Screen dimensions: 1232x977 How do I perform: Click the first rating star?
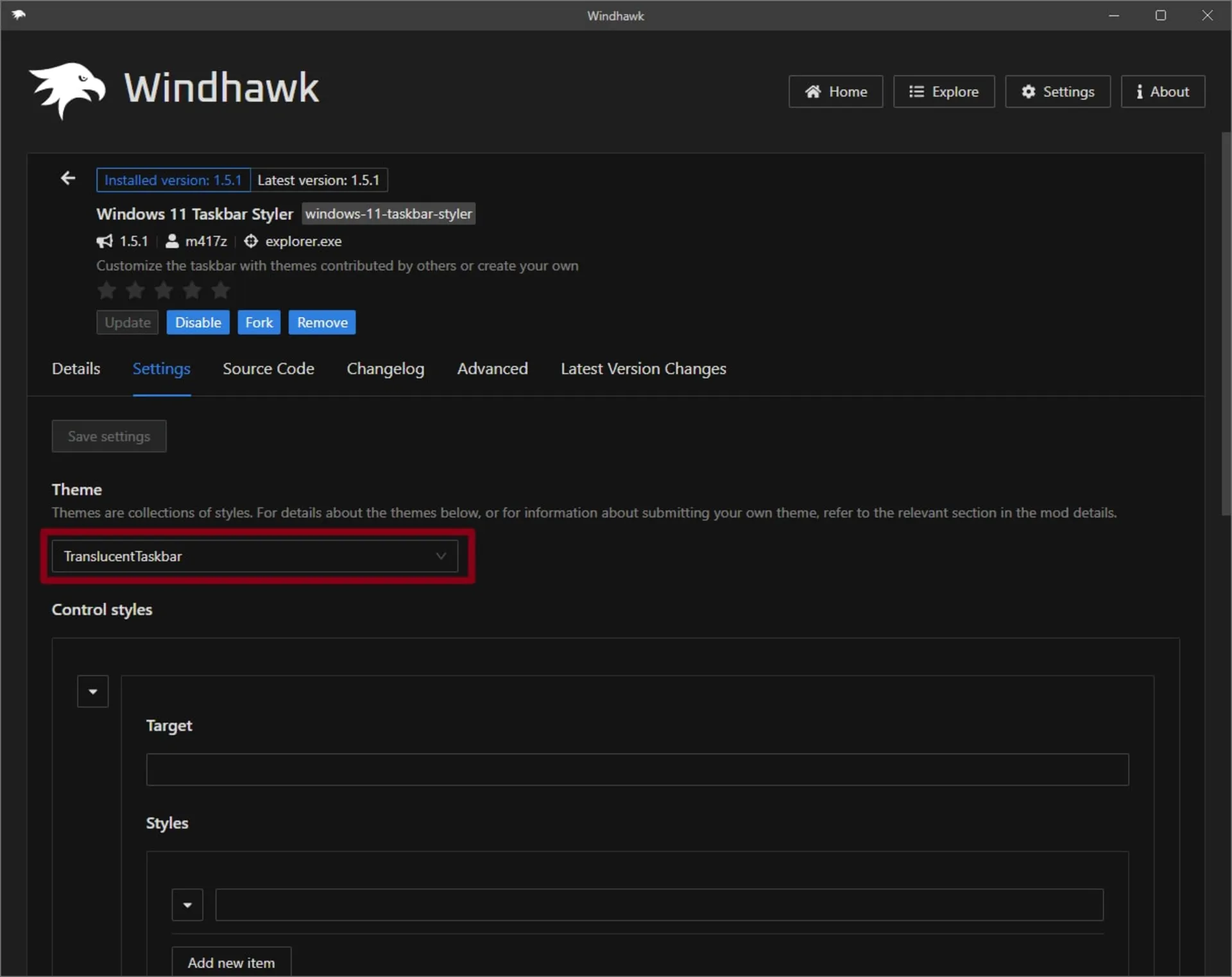(x=107, y=291)
